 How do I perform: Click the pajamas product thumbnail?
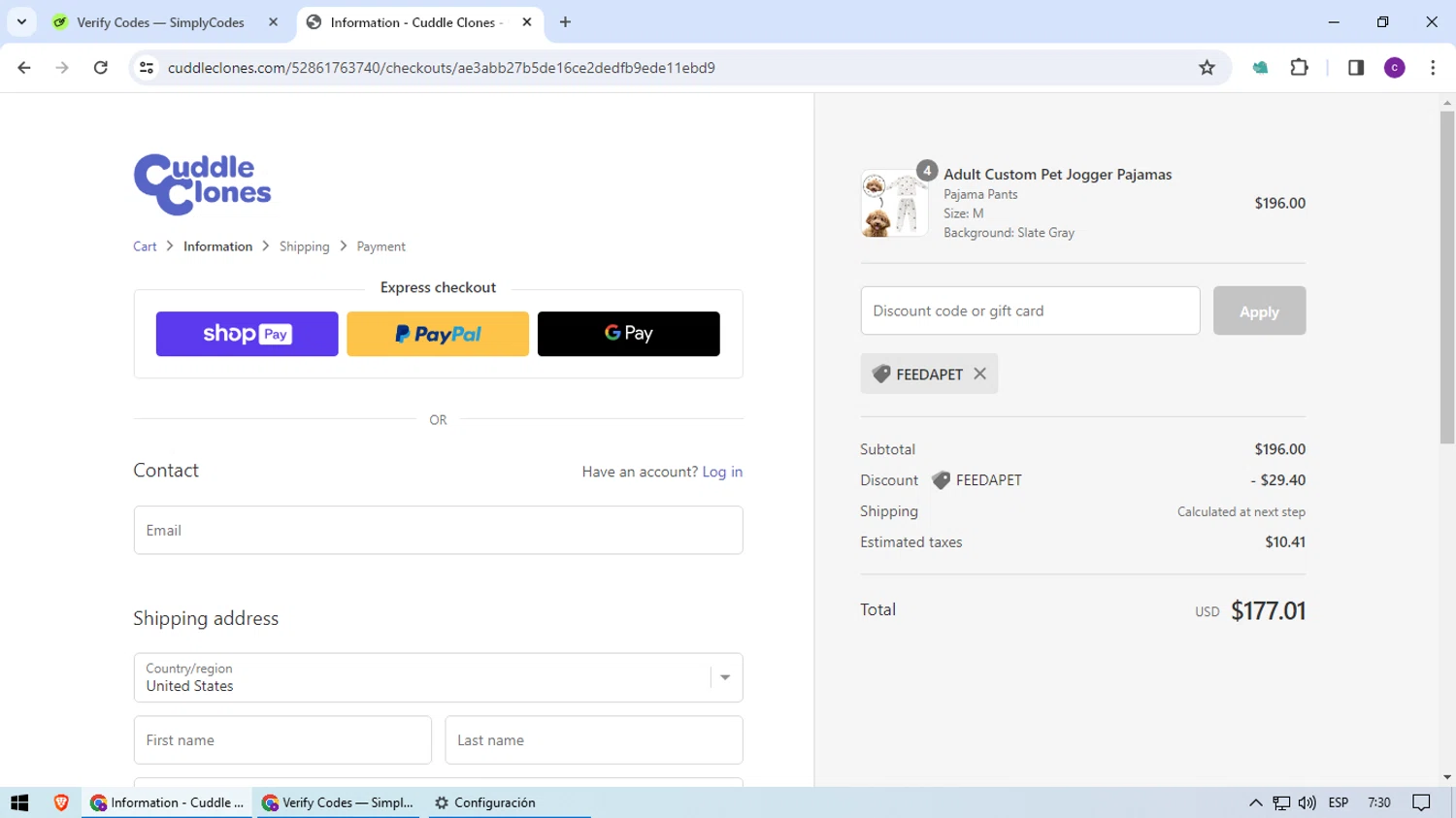[894, 204]
